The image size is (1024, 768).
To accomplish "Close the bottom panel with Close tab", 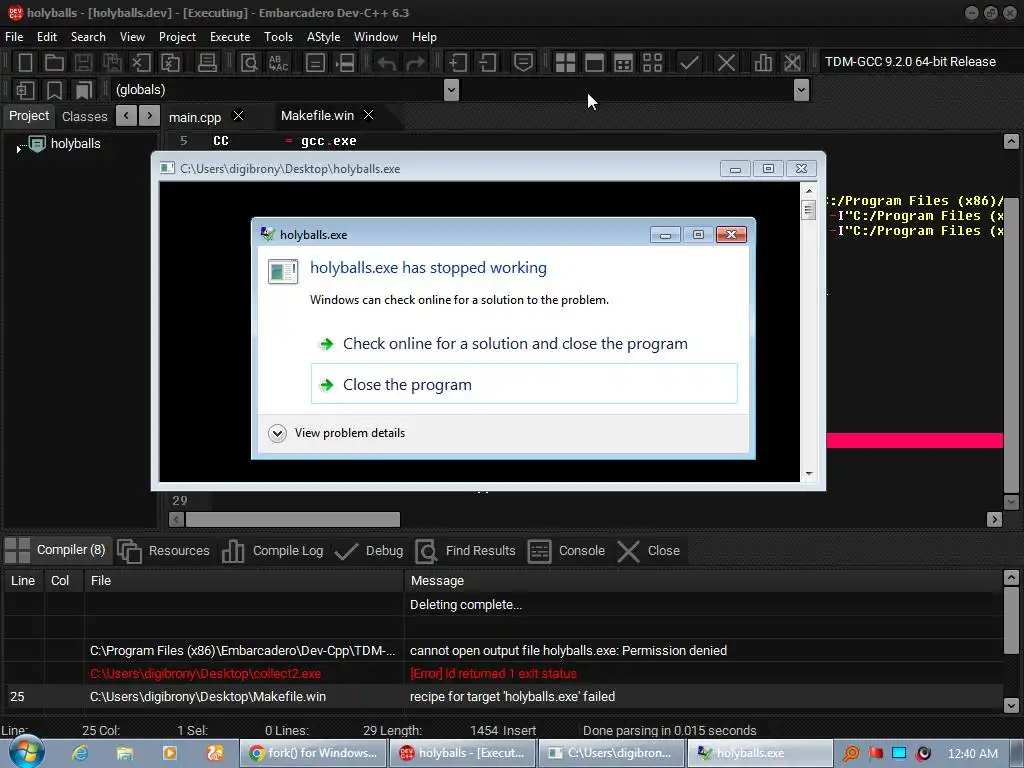I will [x=648, y=551].
